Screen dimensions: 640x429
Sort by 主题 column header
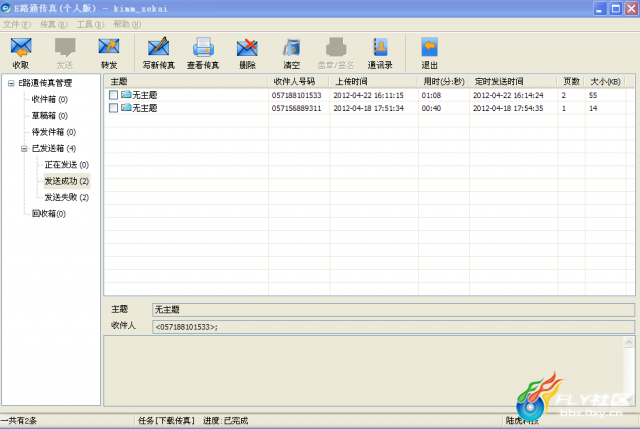tap(186, 82)
